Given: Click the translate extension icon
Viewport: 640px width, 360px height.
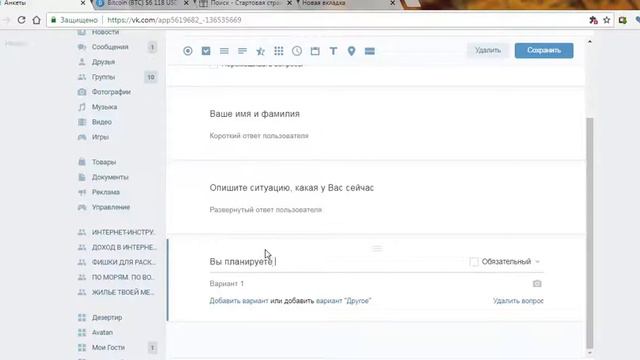Looking at the screenshot, I should 593,20.
